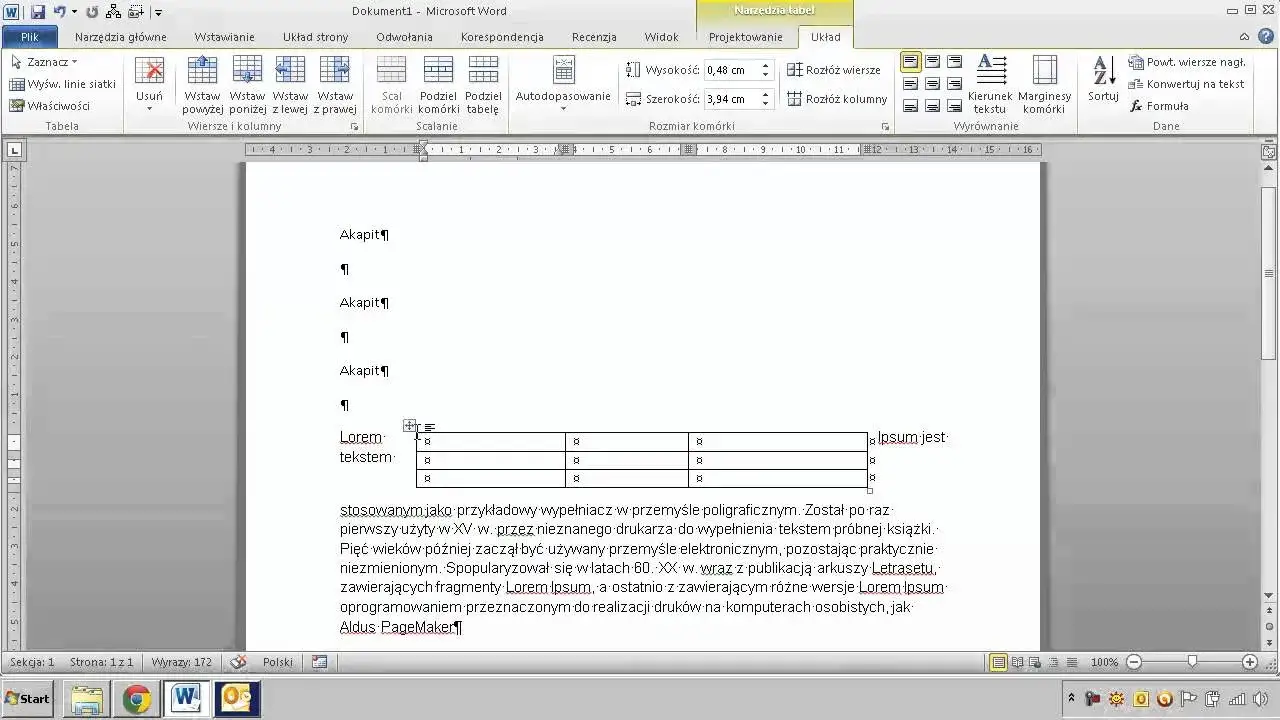1280x720 pixels.
Task: Toggle the top-left cell alignment option
Action: (x=910, y=61)
